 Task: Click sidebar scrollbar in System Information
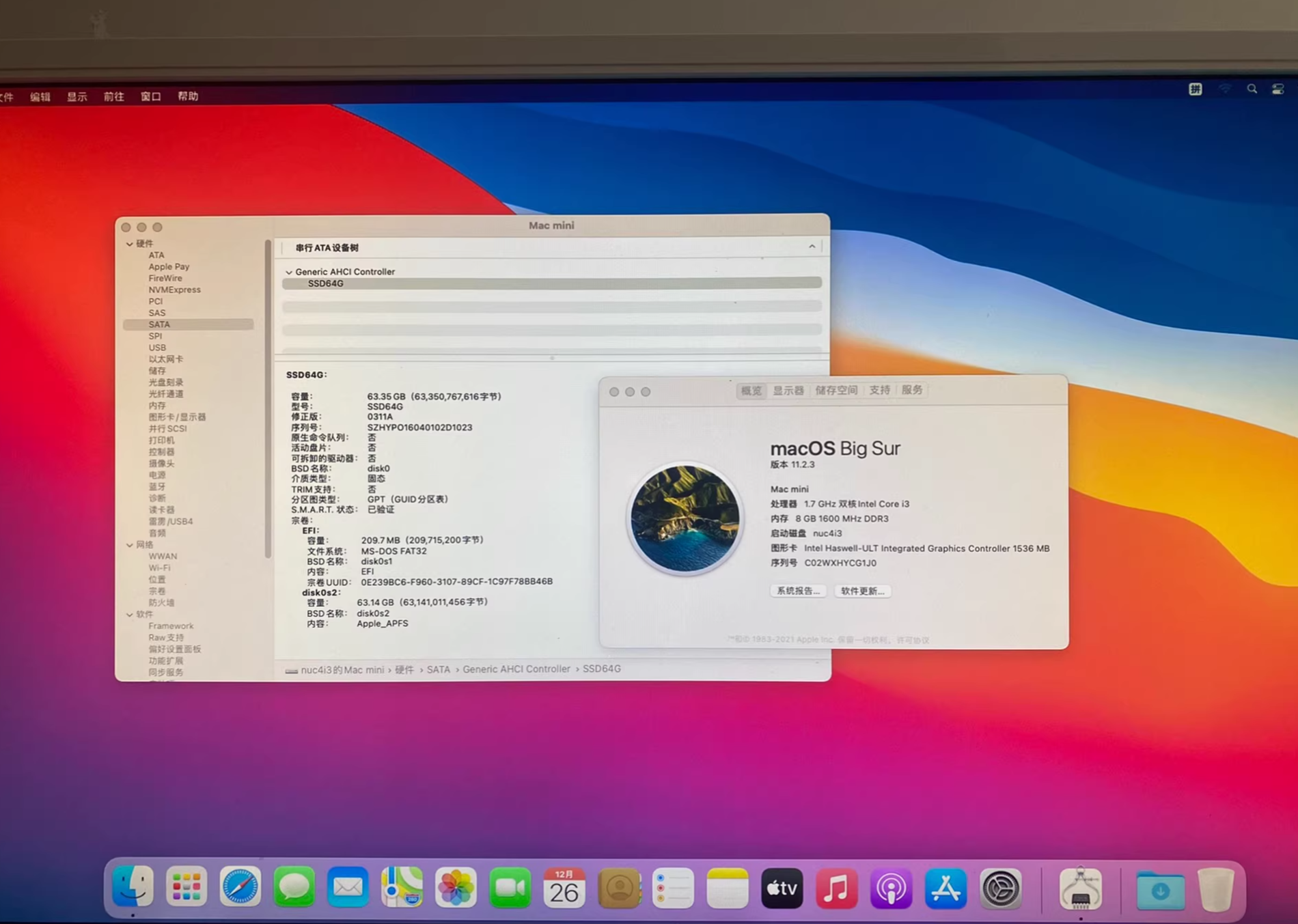pyautogui.click(x=268, y=400)
